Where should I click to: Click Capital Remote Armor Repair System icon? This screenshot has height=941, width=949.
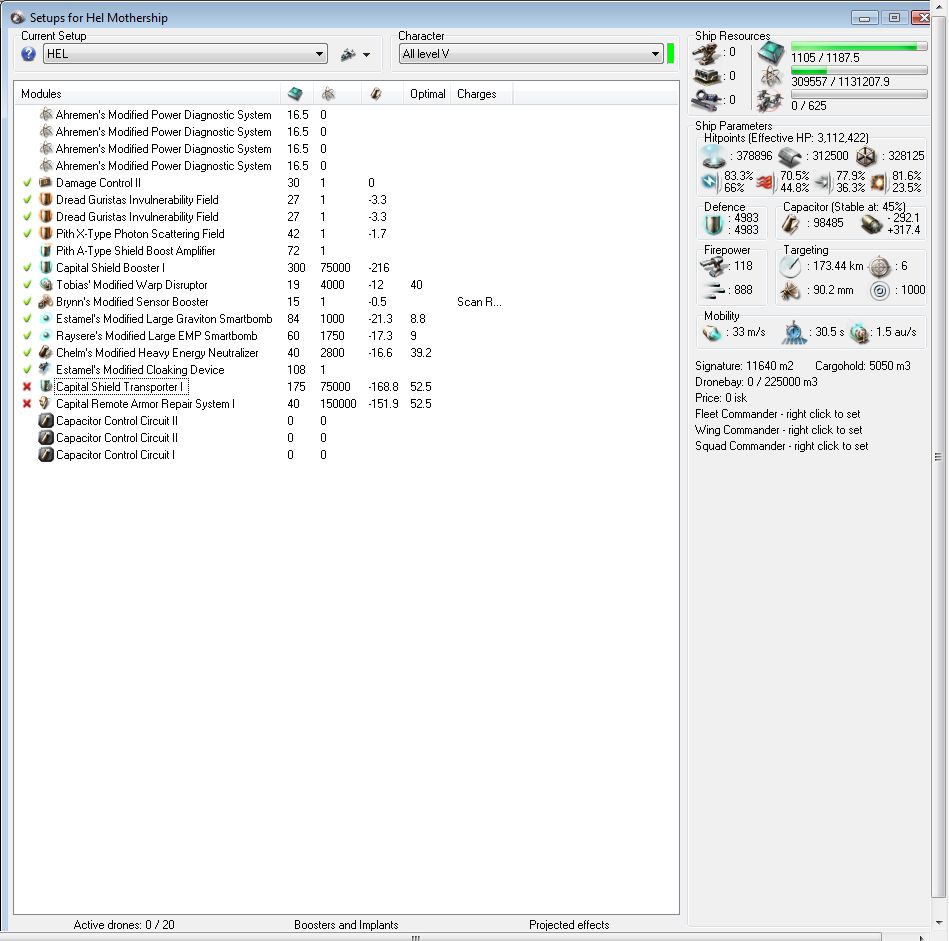coord(45,403)
